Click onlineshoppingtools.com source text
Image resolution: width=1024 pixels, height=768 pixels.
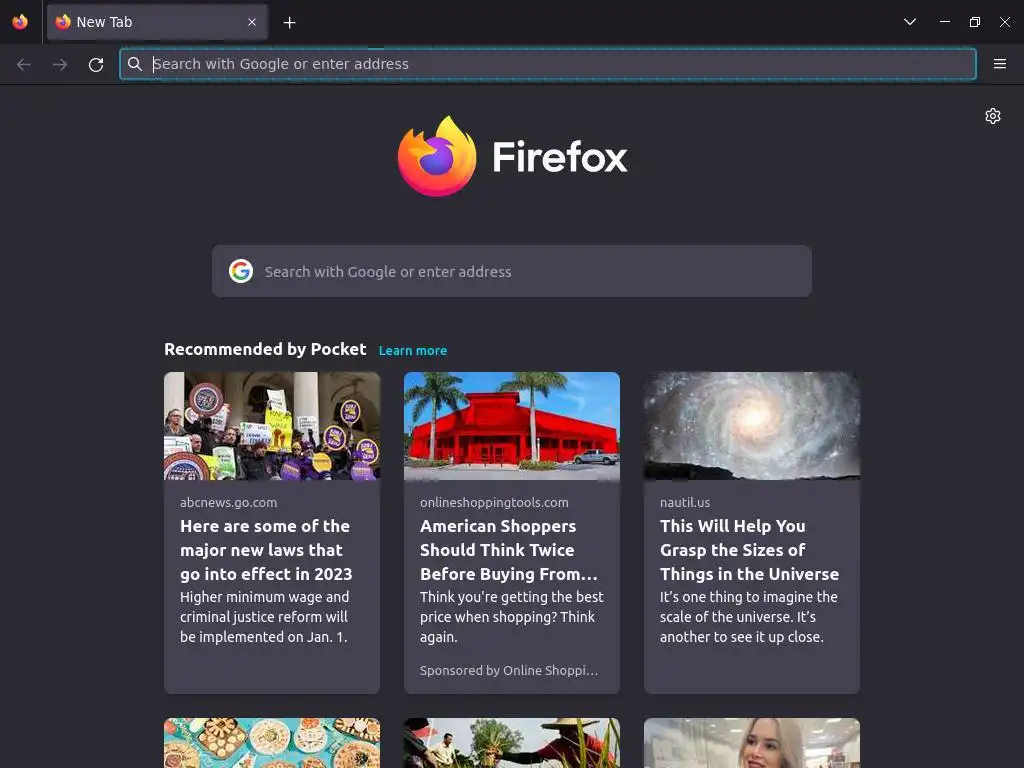pos(494,502)
